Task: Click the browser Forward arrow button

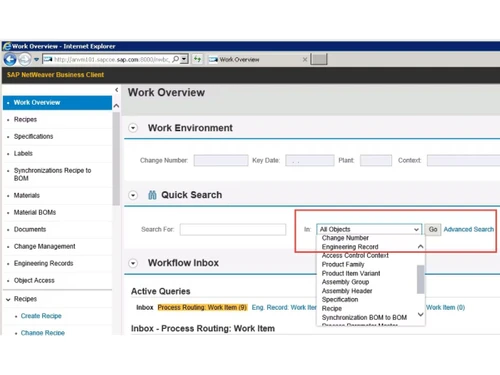Action: point(25,60)
